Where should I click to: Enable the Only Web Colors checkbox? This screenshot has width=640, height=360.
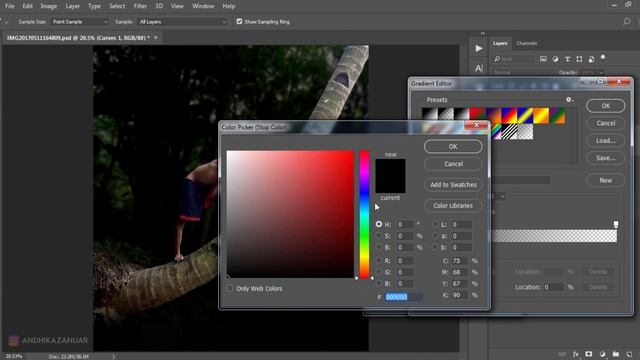[230, 289]
